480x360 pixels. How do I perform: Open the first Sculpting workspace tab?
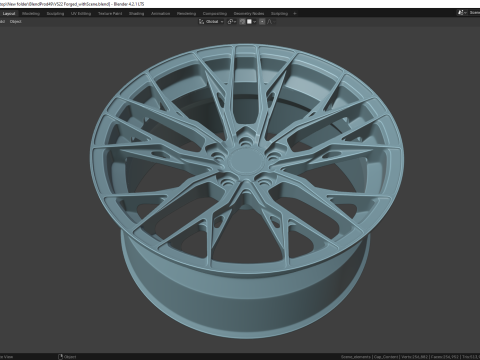(x=55, y=14)
